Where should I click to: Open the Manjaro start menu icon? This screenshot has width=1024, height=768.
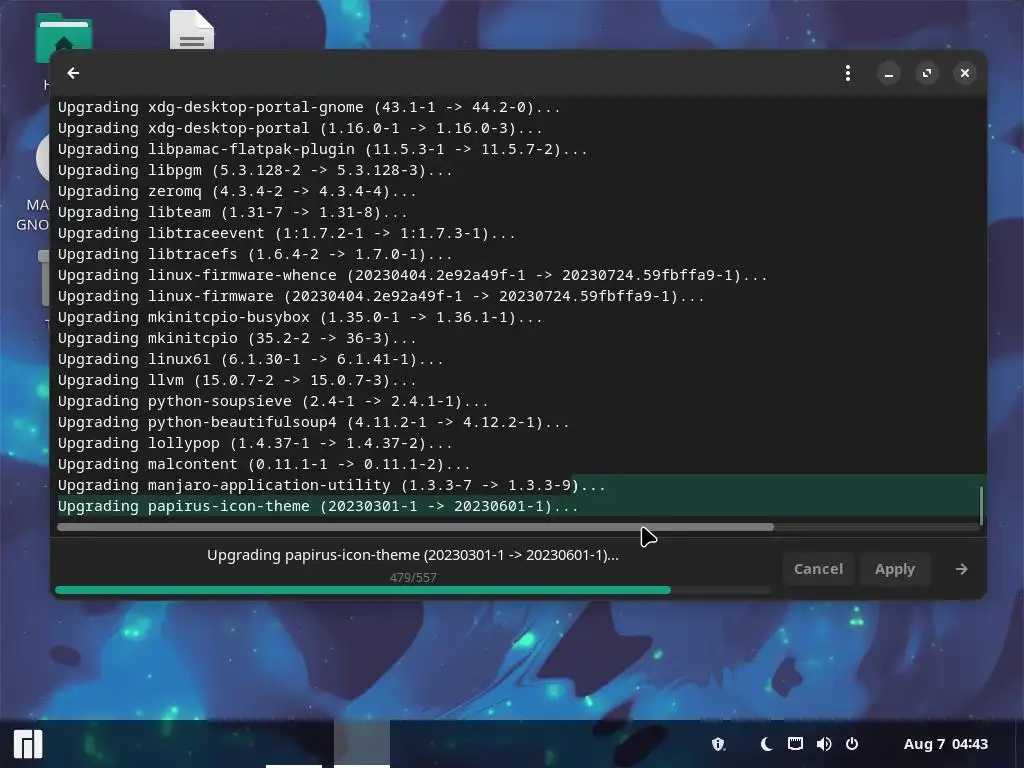28,744
